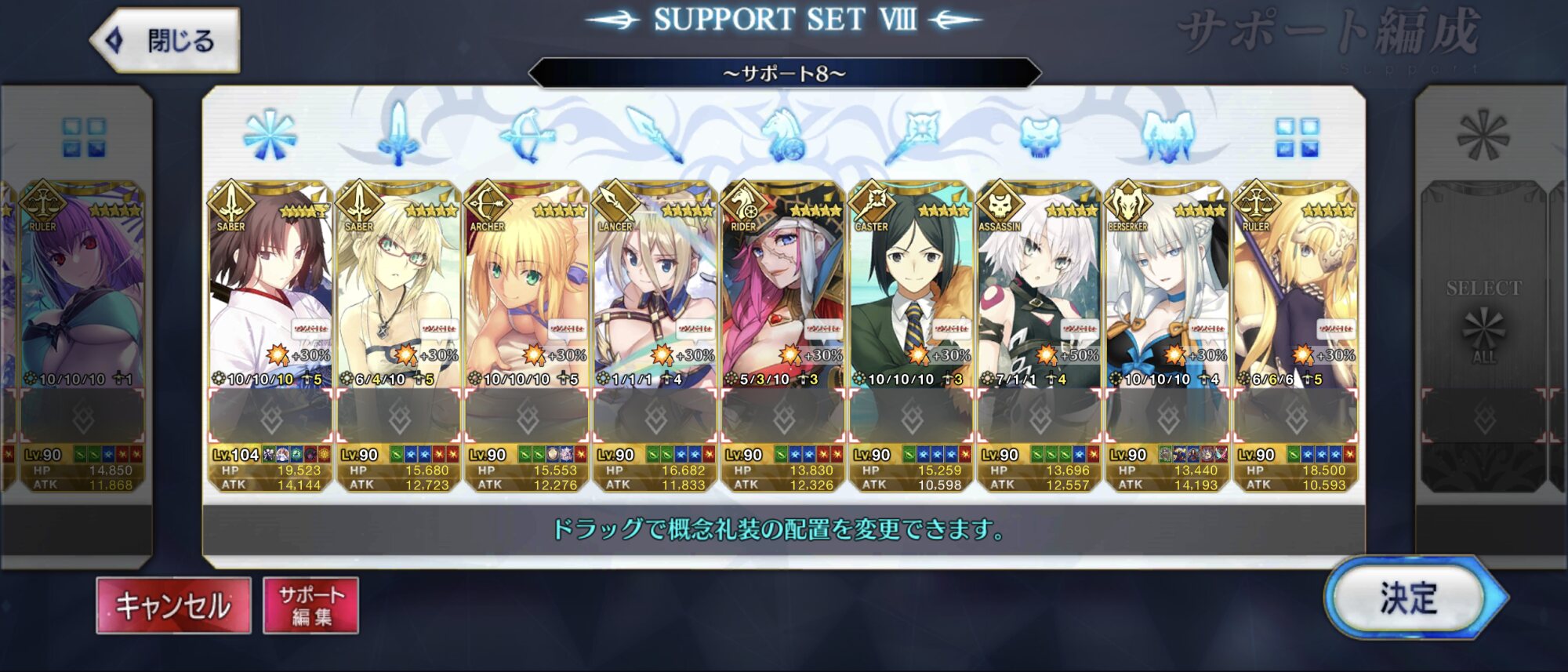The height and width of the screenshot is (672, 1568).
Task: Select the サポート8 set title banner
Action: pyautogui.click(x=785, y=74)
